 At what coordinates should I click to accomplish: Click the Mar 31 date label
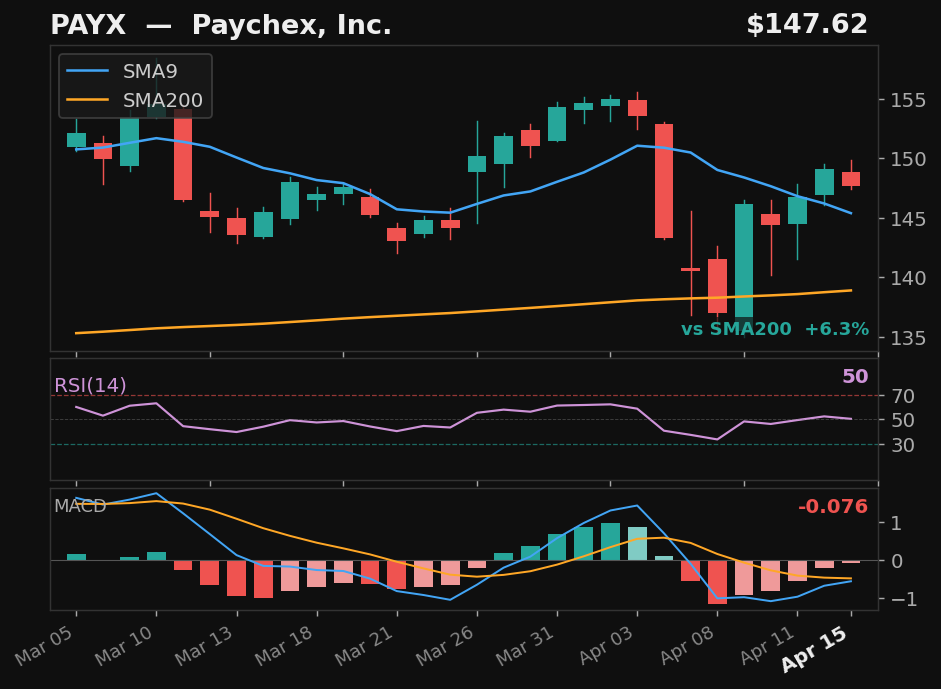click(x=526, y=646)
